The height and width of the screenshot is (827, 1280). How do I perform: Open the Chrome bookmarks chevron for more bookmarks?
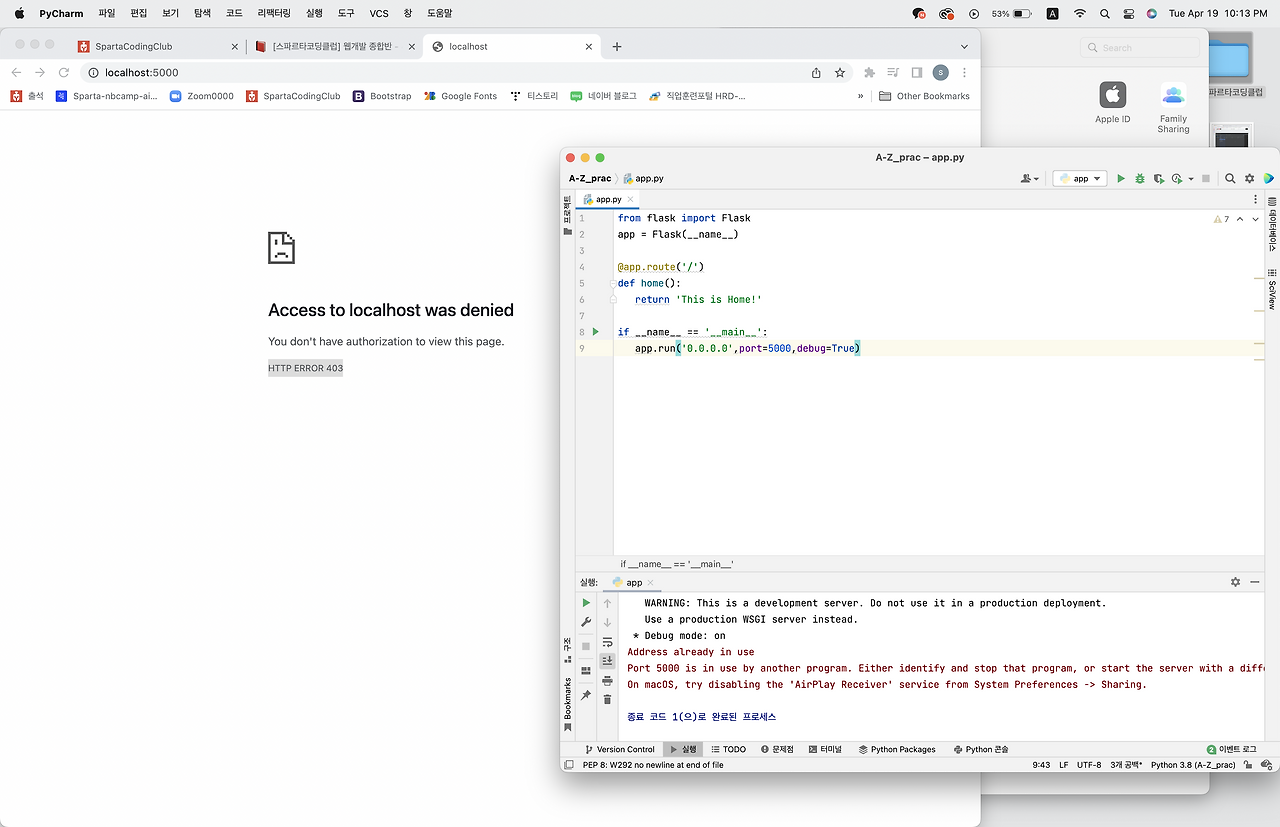859,95
